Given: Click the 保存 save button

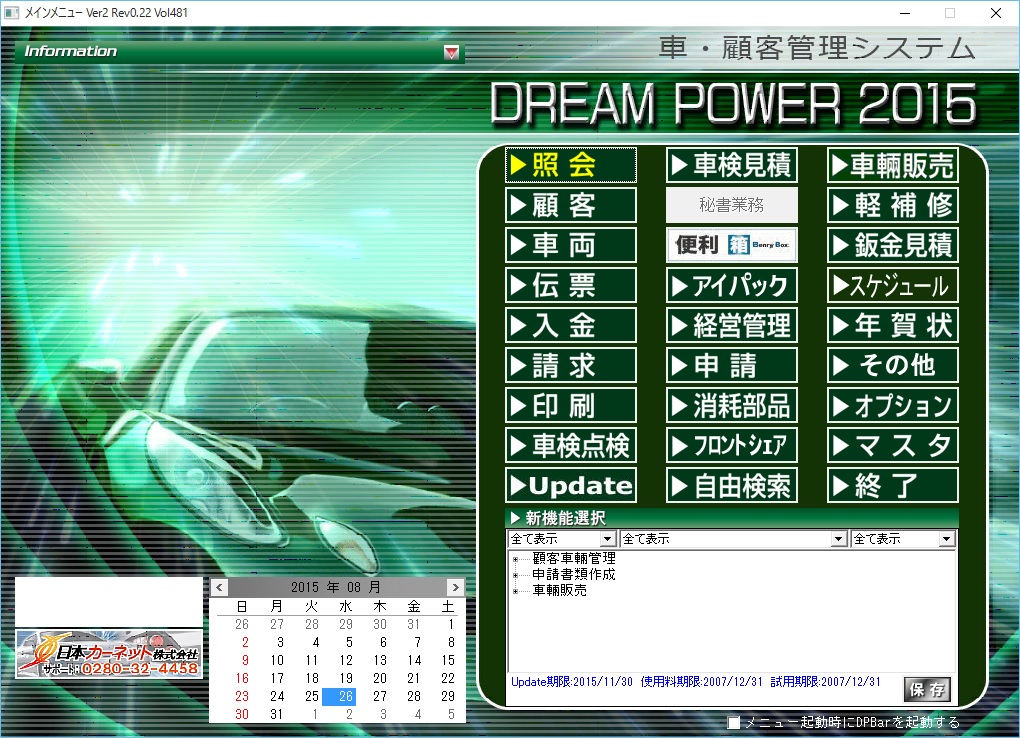Looking at the screenshot, I should point(927,690).
